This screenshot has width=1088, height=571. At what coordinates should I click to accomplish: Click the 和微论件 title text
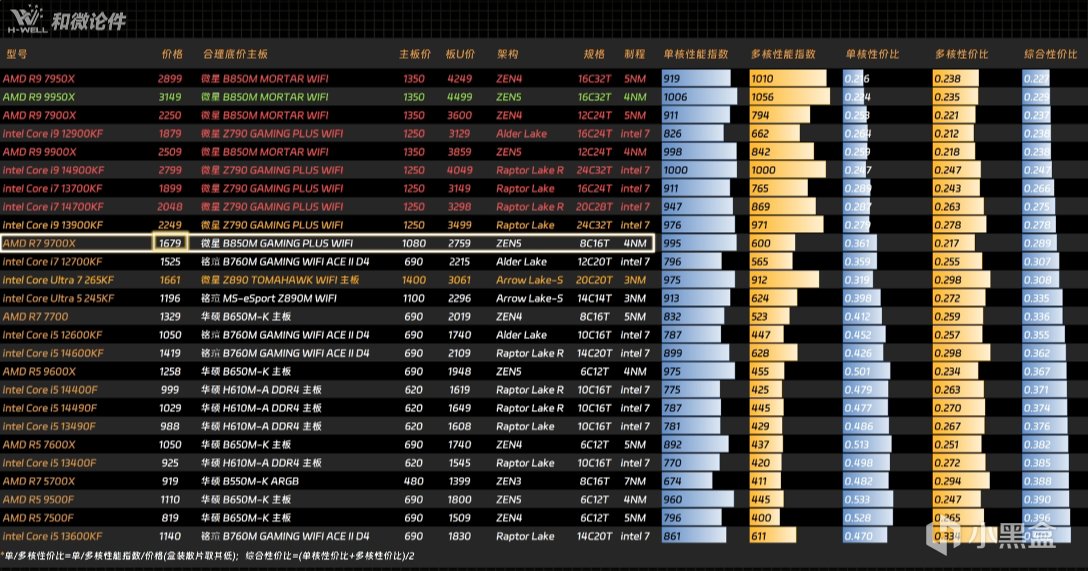point(89,22)
